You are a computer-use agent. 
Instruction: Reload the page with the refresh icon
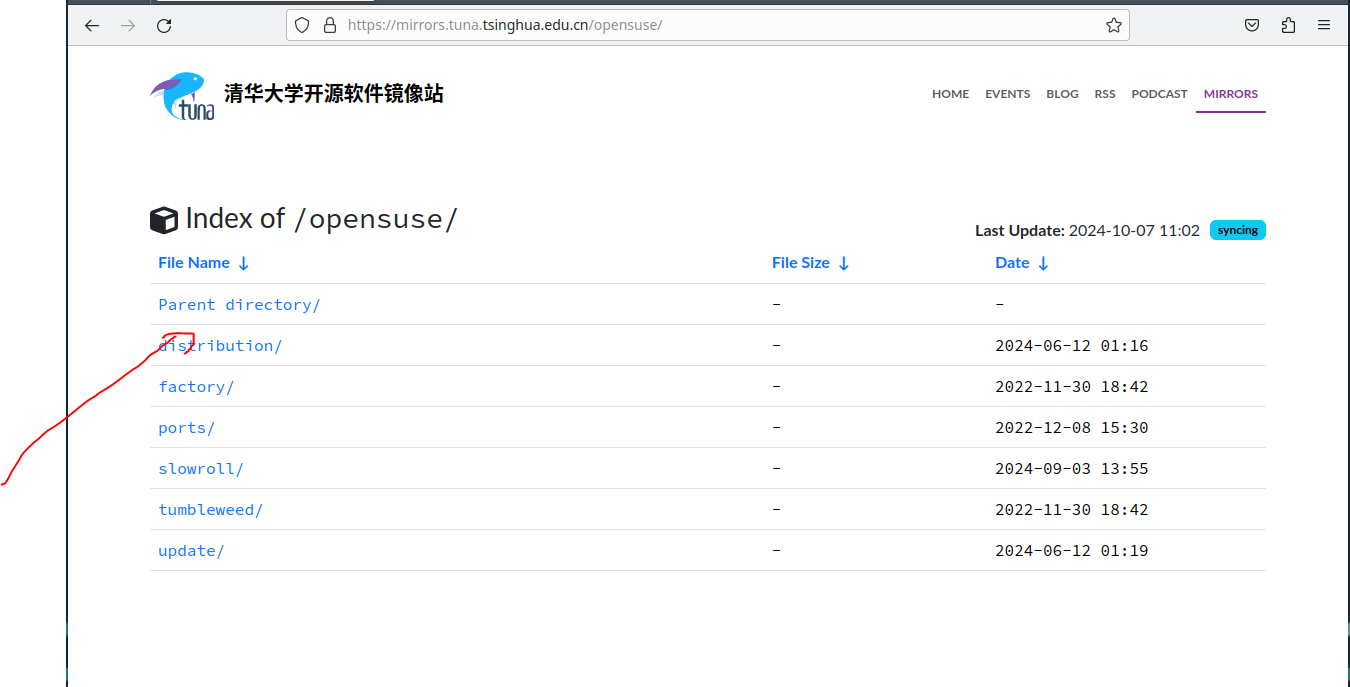pos(164,26)
